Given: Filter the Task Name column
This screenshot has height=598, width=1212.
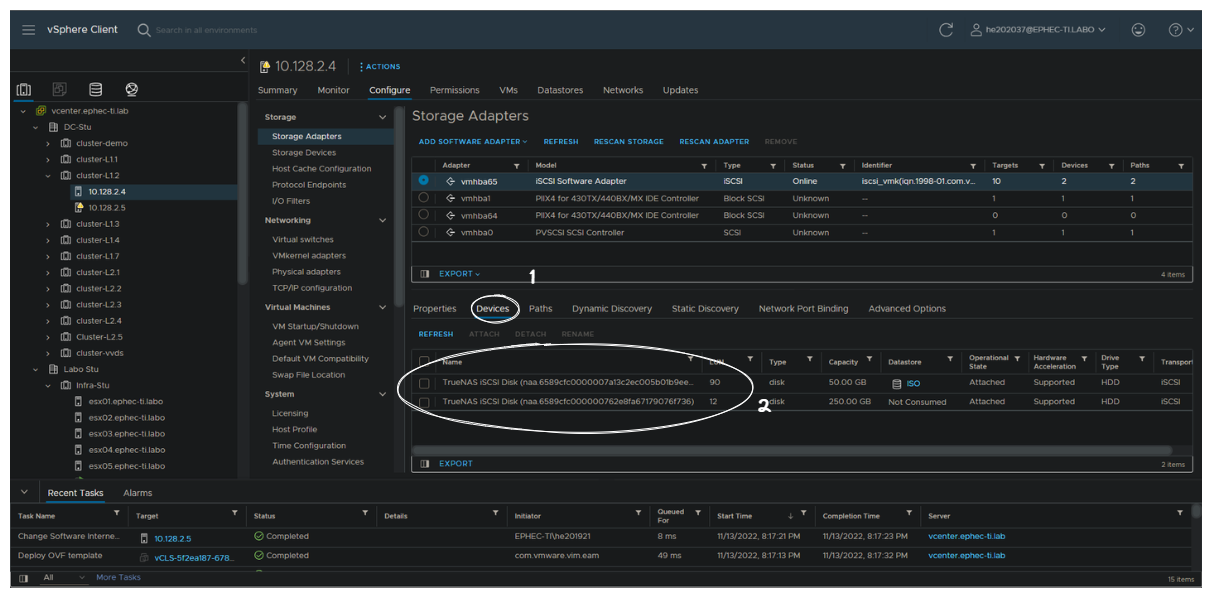Looking at the screenshot, I should pos(116,514).
